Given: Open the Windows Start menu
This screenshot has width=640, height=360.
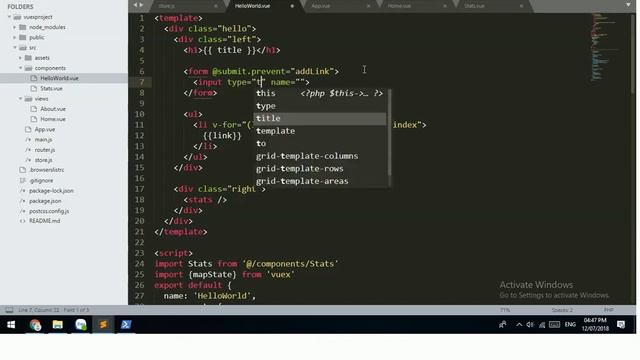Looking at the screenshot, I should (x=11, y=325).
